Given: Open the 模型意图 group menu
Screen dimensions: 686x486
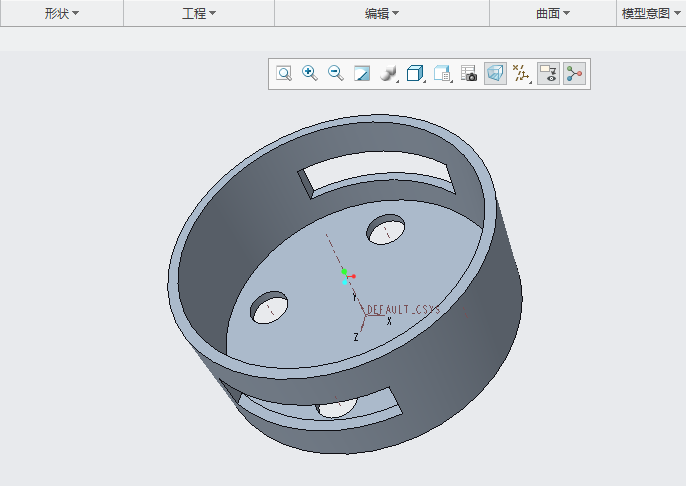Looking at the screenshot, I should point(650,14).
